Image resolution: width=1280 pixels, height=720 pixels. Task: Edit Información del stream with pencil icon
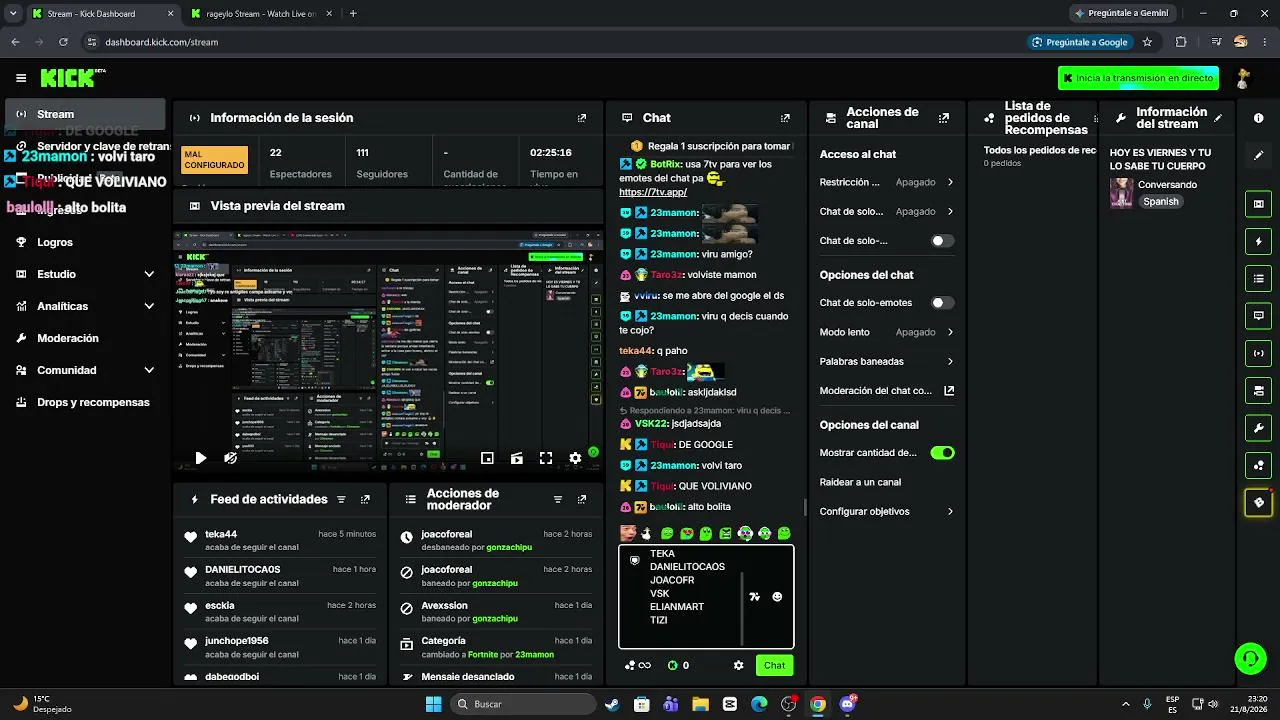coord(1218,118)
